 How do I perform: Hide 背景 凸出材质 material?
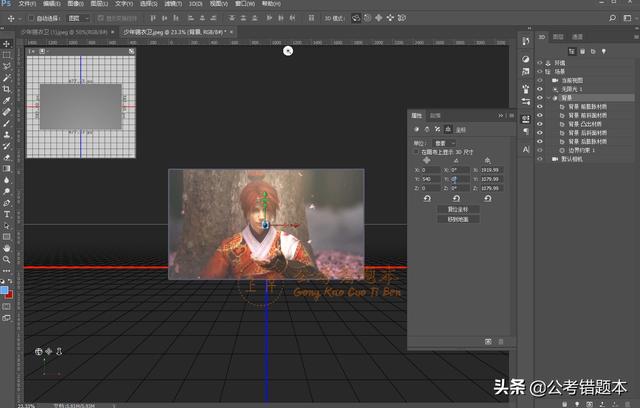[x=540, y=124]
